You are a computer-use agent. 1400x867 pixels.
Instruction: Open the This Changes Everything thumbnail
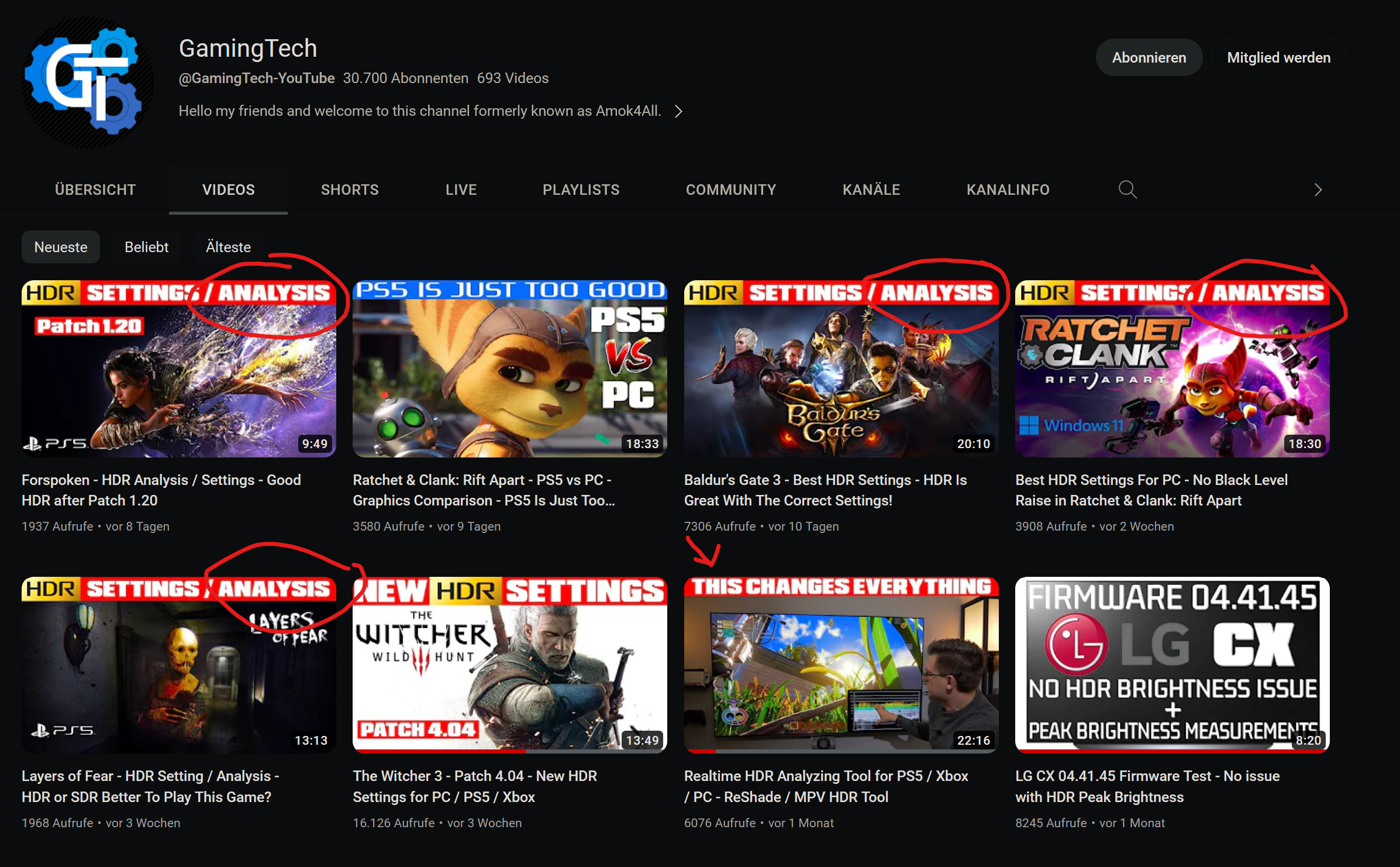click(x=842, y=665)
